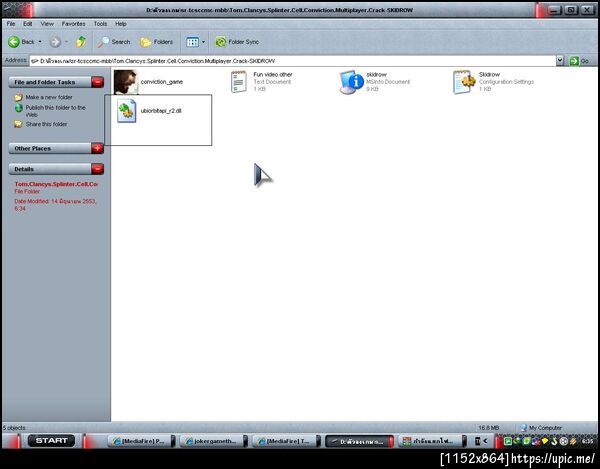The image size is (600, 469).
Task: Click the taskbar overflow chevron arrow
Action: (x=485, y=441)
